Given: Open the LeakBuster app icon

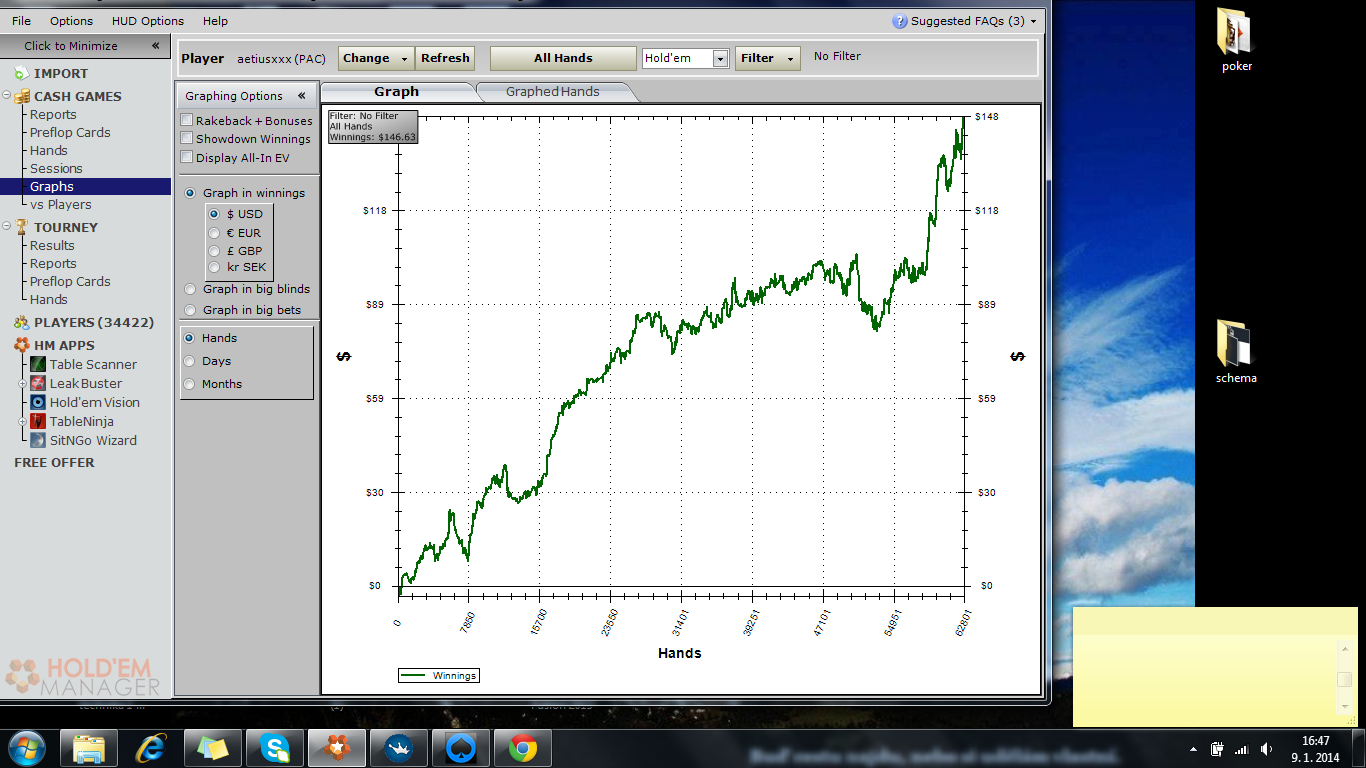Looking at the screenshot, I should [38, 383].
